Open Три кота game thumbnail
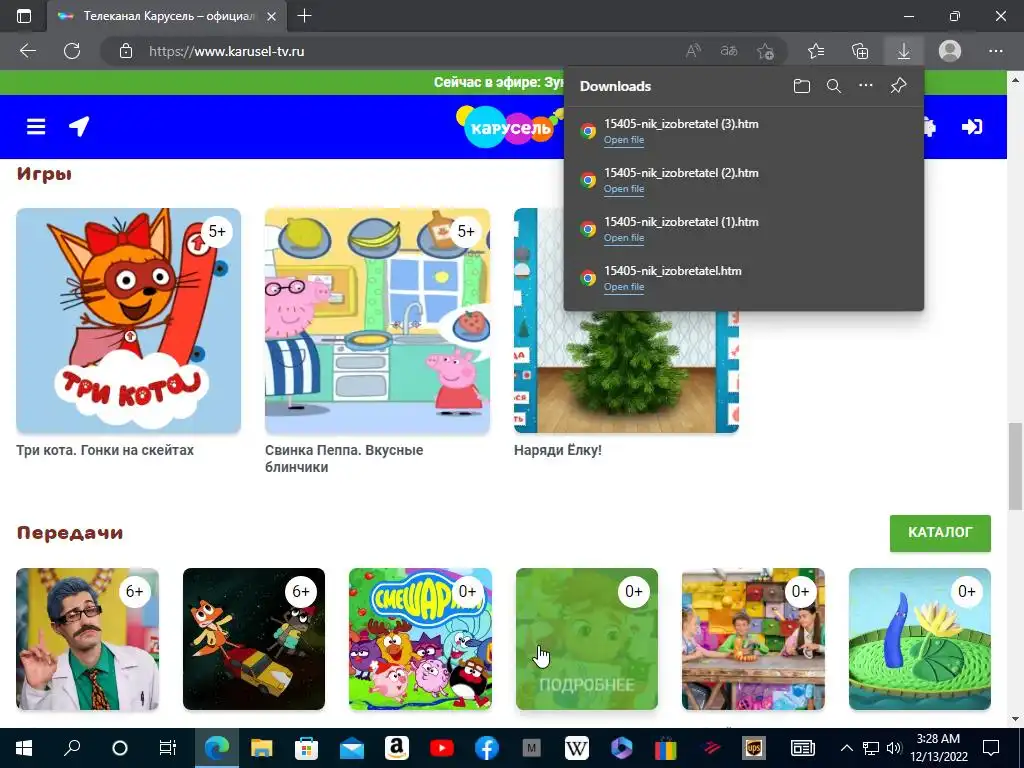 point(129,321)
